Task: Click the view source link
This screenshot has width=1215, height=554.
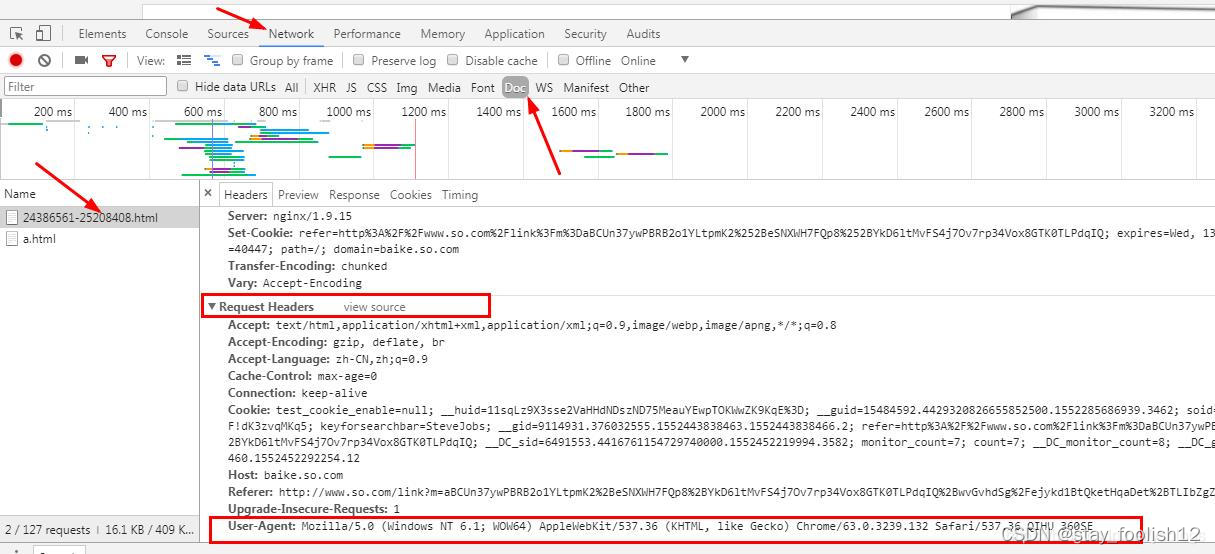Action: (x=375, y=307)
